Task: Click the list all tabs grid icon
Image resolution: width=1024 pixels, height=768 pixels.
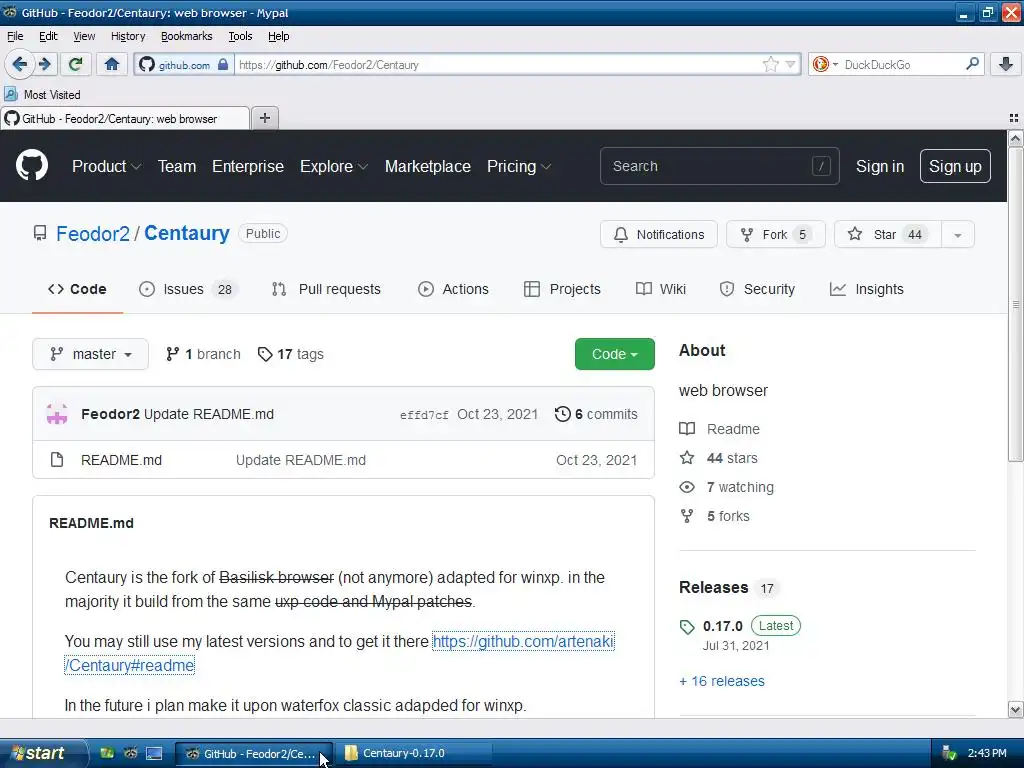Action: pos(1014,118)
